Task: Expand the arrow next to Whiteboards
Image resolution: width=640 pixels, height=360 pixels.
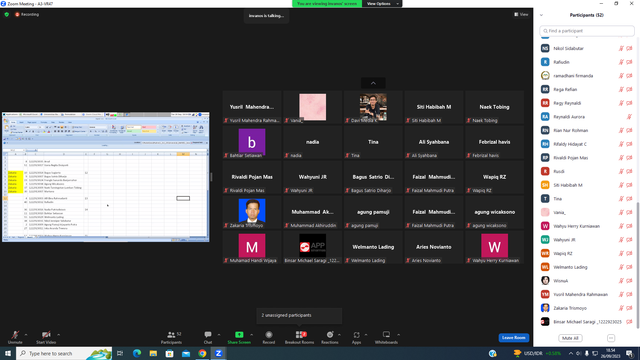Action: (x=398, y=335)
